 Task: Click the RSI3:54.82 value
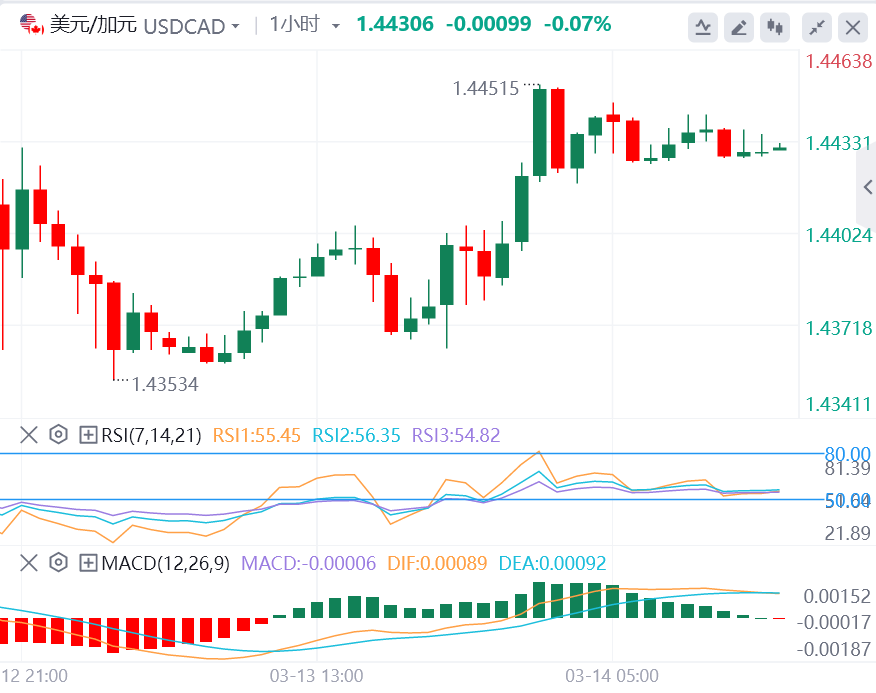(456, 435)
